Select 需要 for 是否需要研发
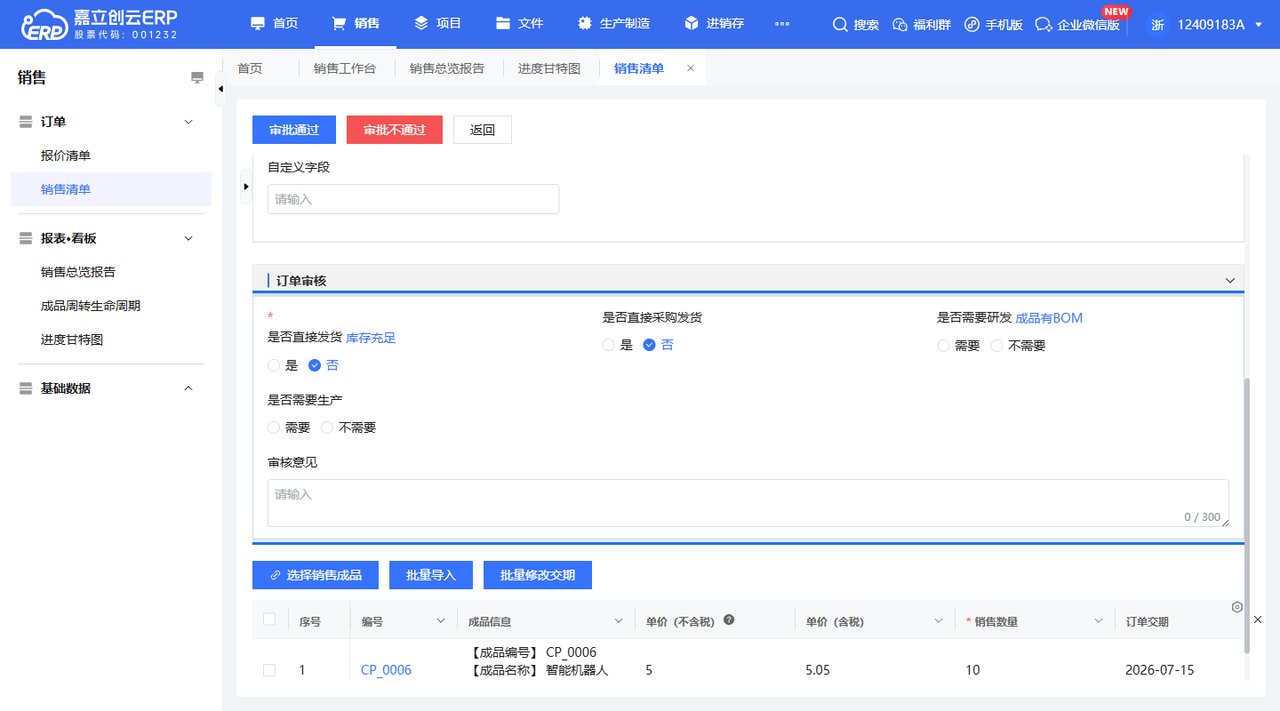The width and height of the screenshot is (1280, 711). 943,346
